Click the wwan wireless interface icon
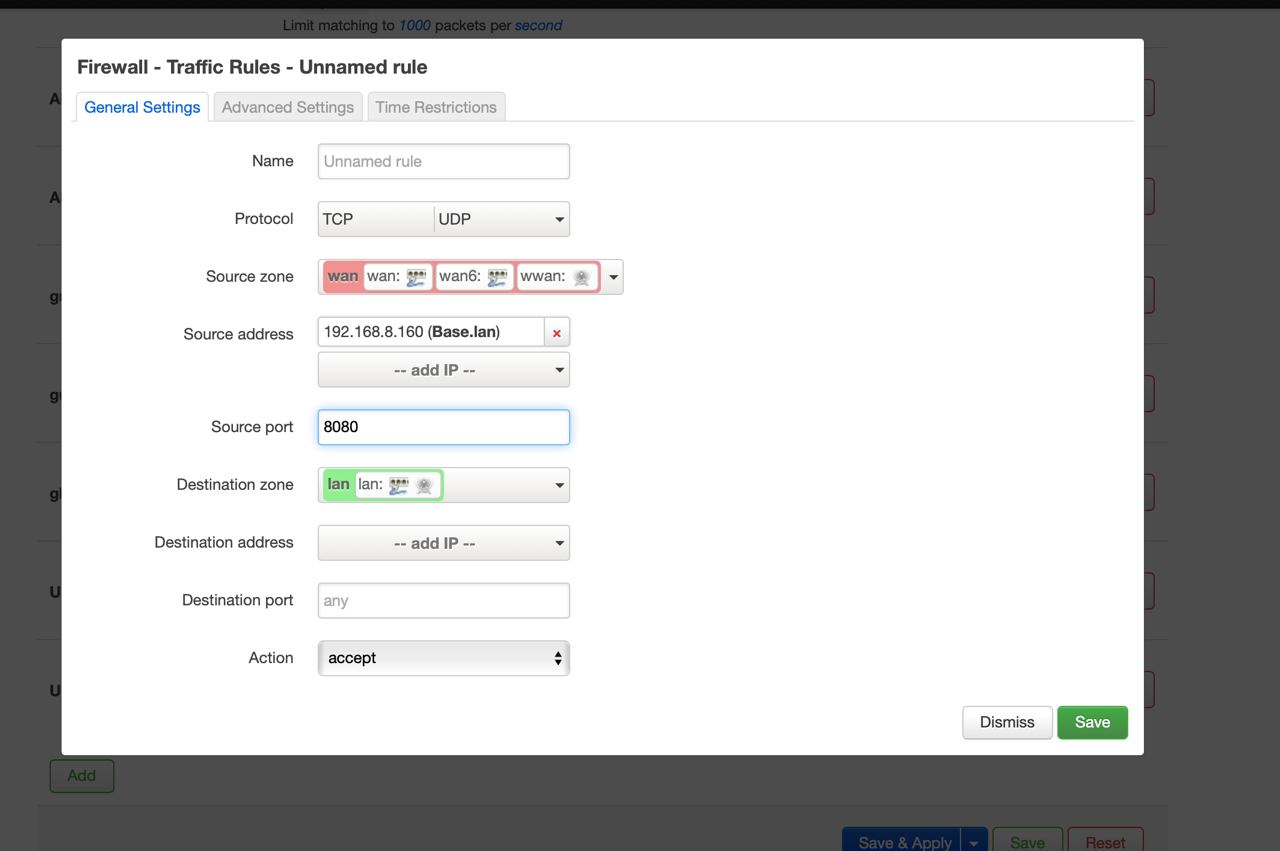The width and height of the screenshot is (1280, 851). click(x=582, y=277)
